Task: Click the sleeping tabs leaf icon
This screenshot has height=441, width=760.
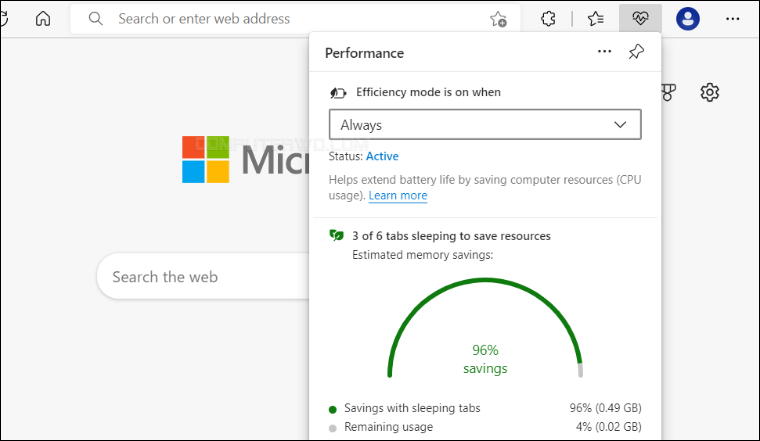Action: click(337, 236)
